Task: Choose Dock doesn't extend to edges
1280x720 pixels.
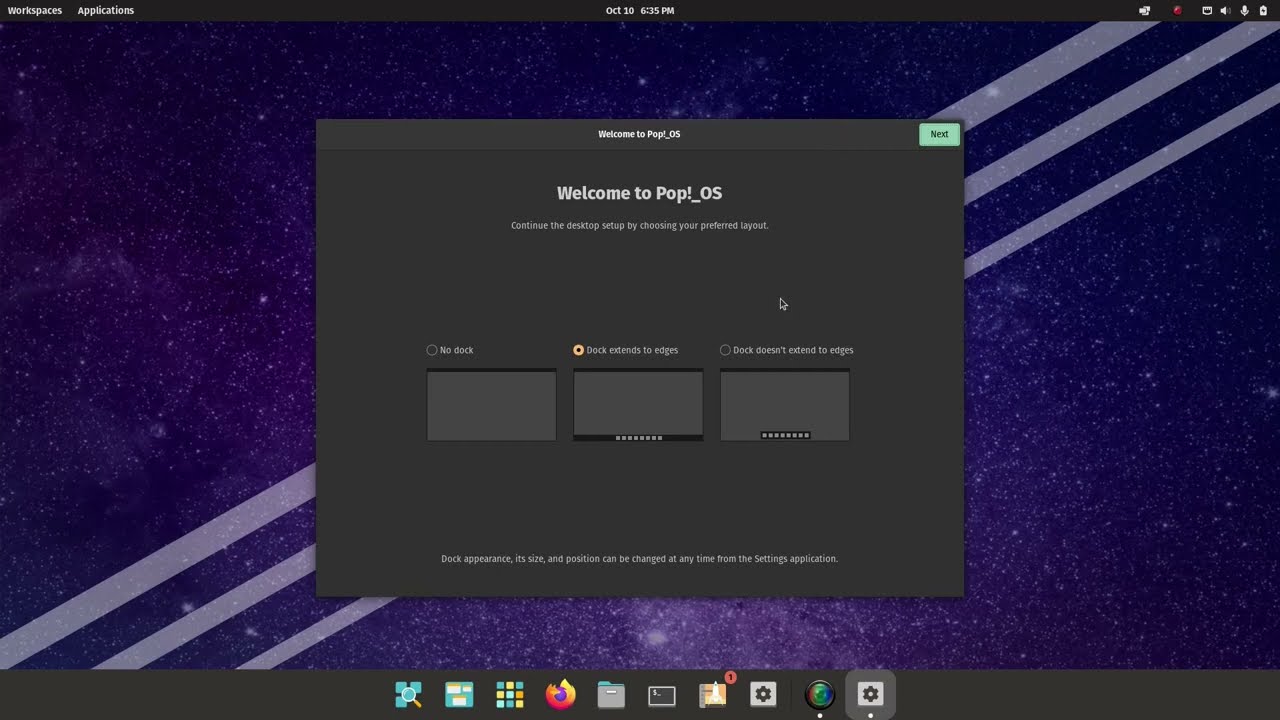Action: pos(725,350)
